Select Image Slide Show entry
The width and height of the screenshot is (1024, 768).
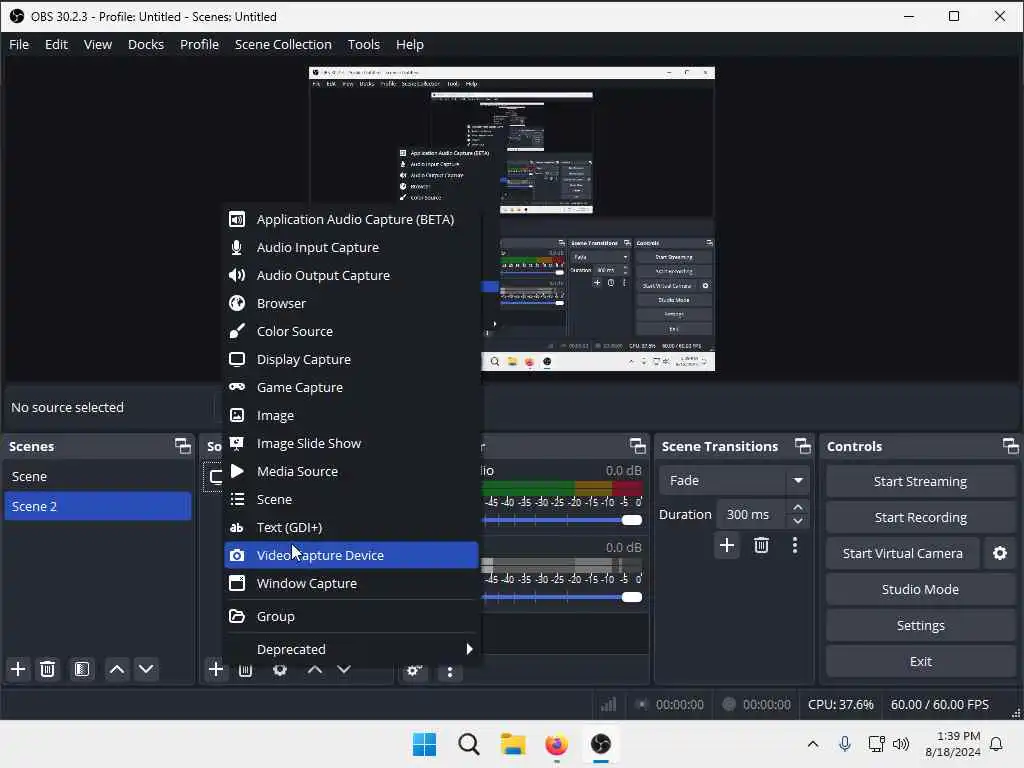[x=351, y=443]
